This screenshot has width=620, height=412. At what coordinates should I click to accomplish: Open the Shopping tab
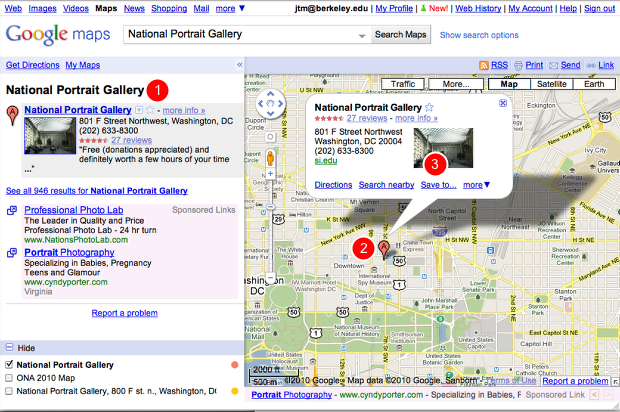[x=169, y=8]
